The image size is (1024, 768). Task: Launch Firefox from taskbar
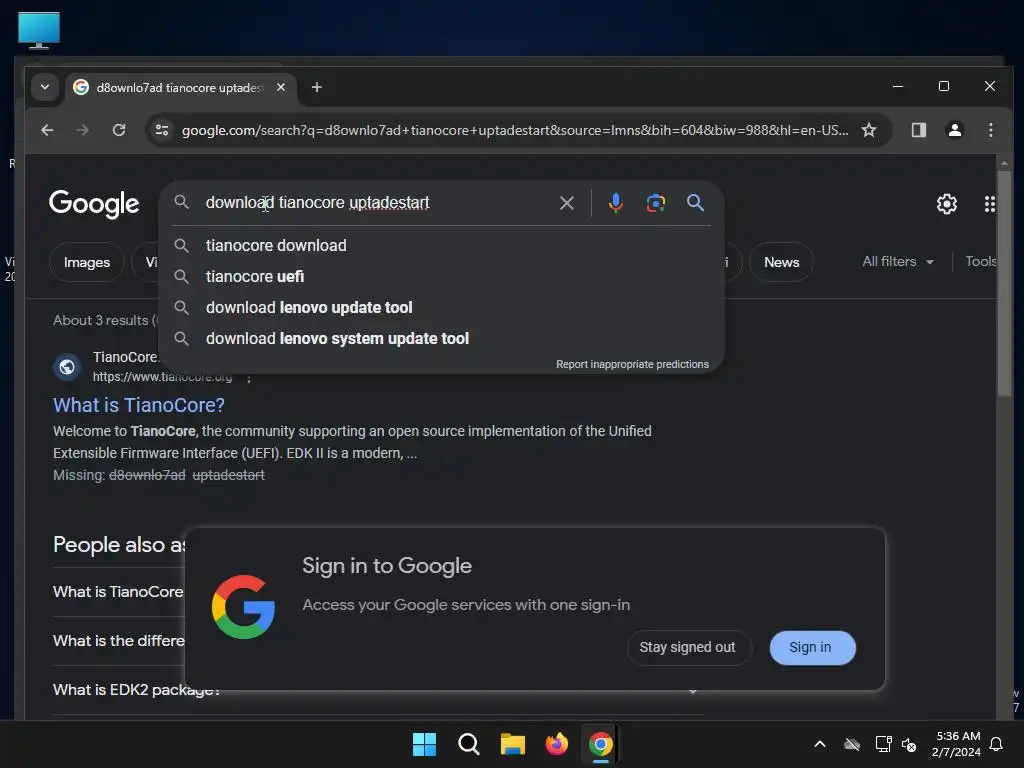click(x=556, y=744)
